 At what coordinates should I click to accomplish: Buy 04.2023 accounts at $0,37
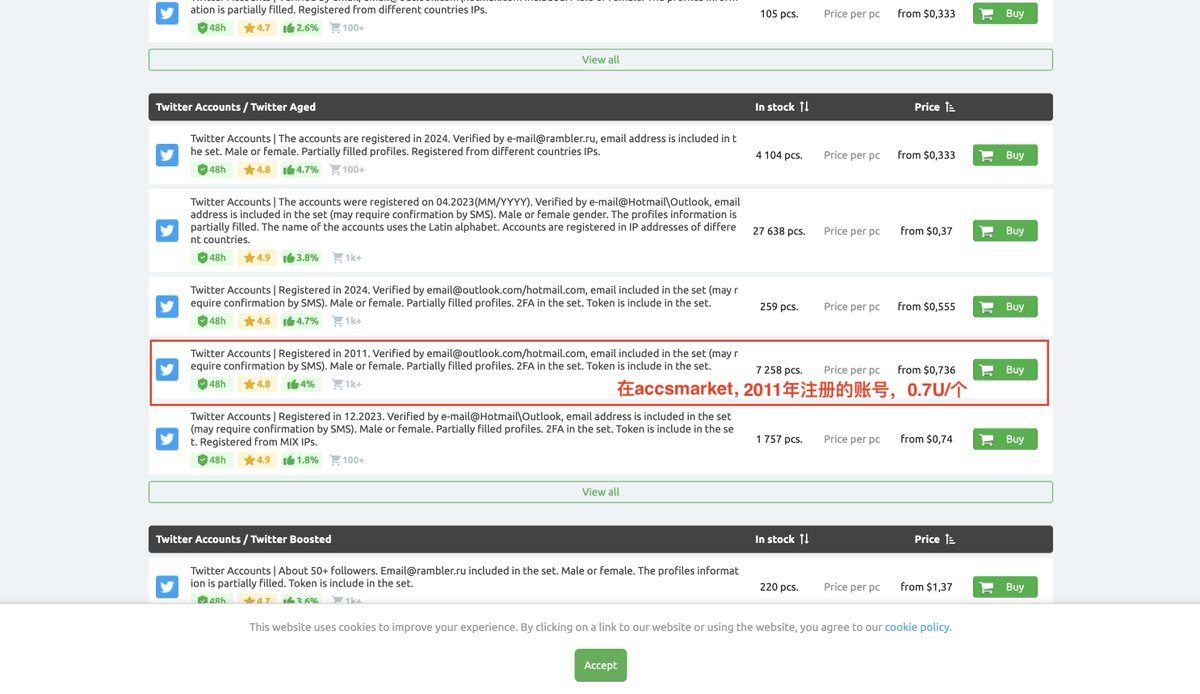(x=1005, y=231)
